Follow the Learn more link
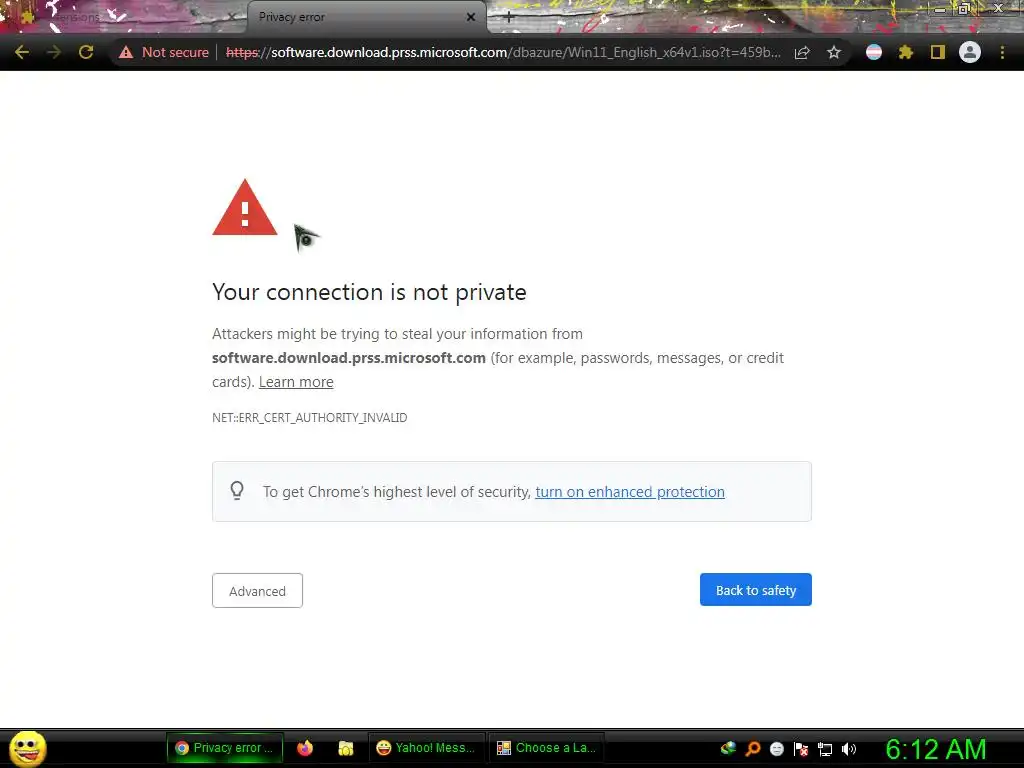This screenshot has height=768, width=1024. click(296, 382)
